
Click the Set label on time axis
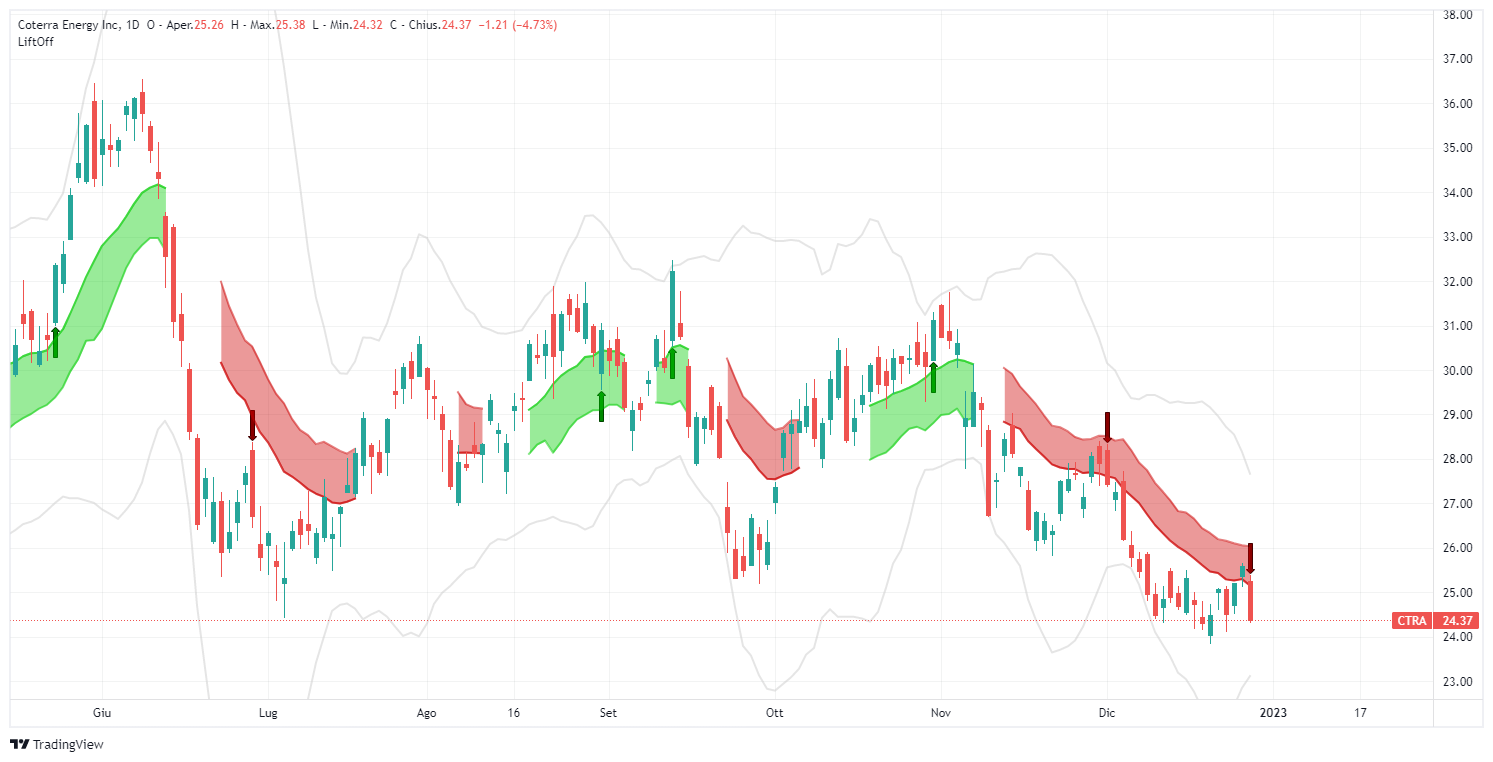point(608,714)
